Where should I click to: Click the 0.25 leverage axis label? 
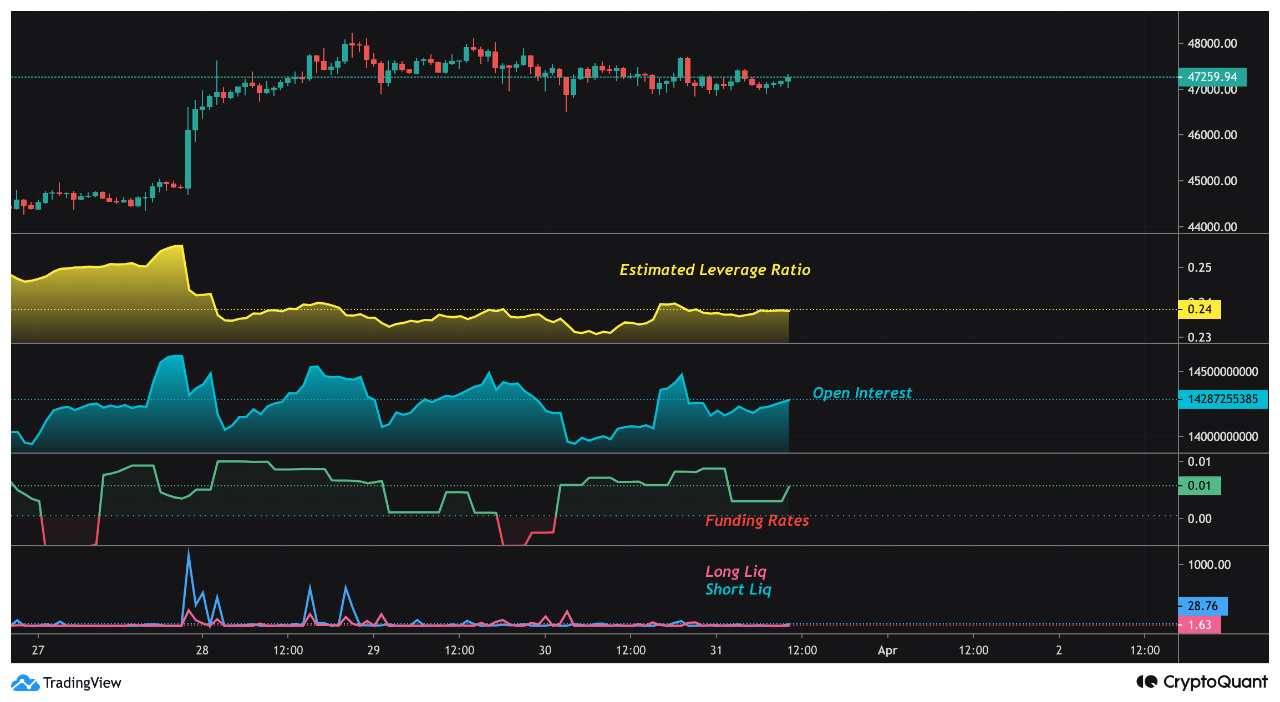(1199, 268)
